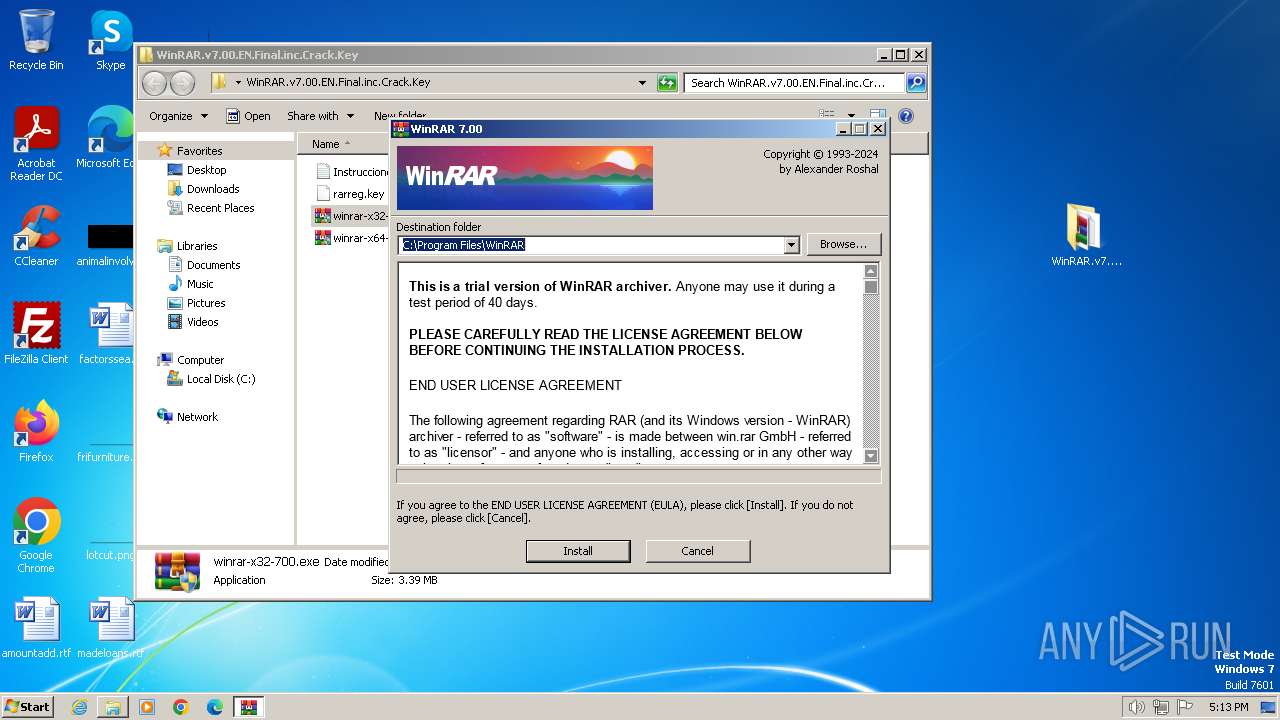
Task: Select Desktop under Favorites
Action: [206, 170]
